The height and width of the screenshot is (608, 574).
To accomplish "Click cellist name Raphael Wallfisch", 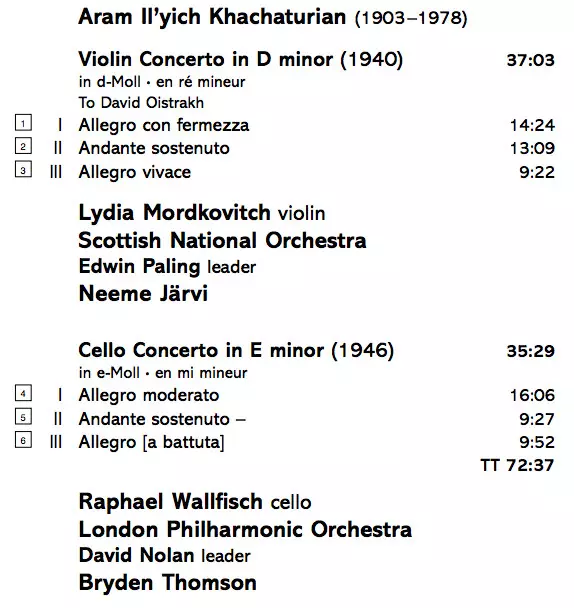I will (171, 502).
